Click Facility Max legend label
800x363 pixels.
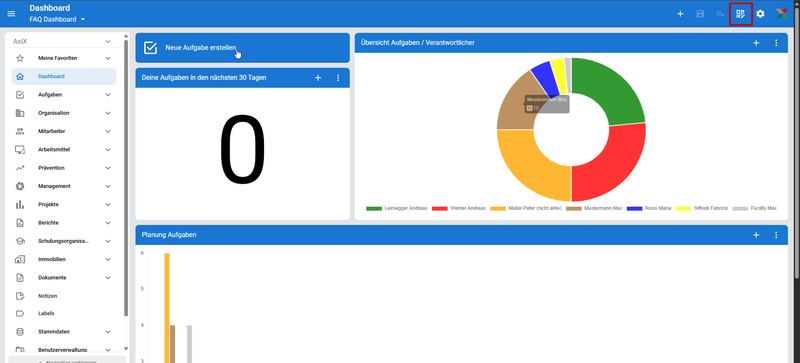coord(763,208)
